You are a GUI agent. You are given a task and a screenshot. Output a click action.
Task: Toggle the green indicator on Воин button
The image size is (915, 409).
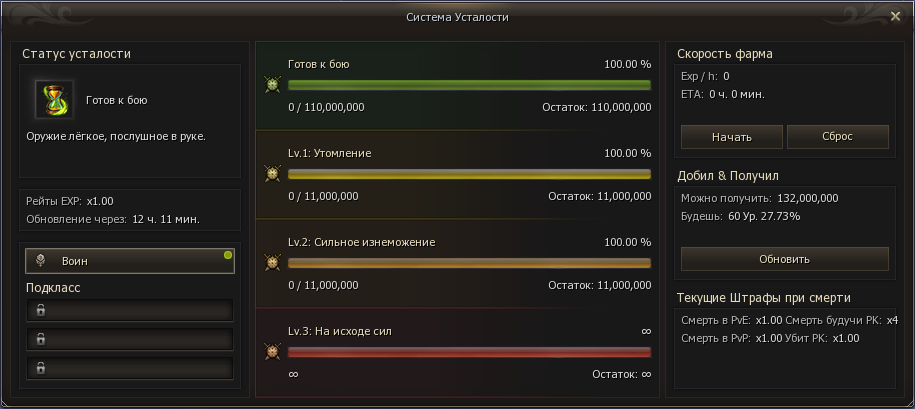click(228, 256)
